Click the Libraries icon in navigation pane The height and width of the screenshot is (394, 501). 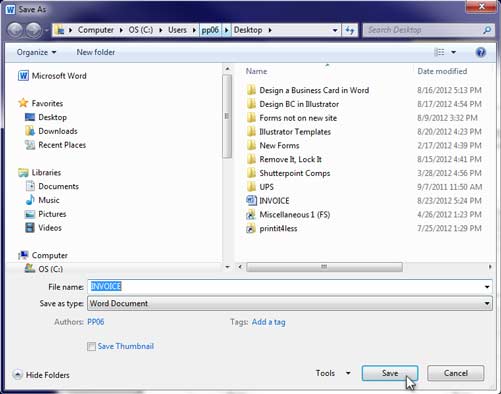point(23,172)
